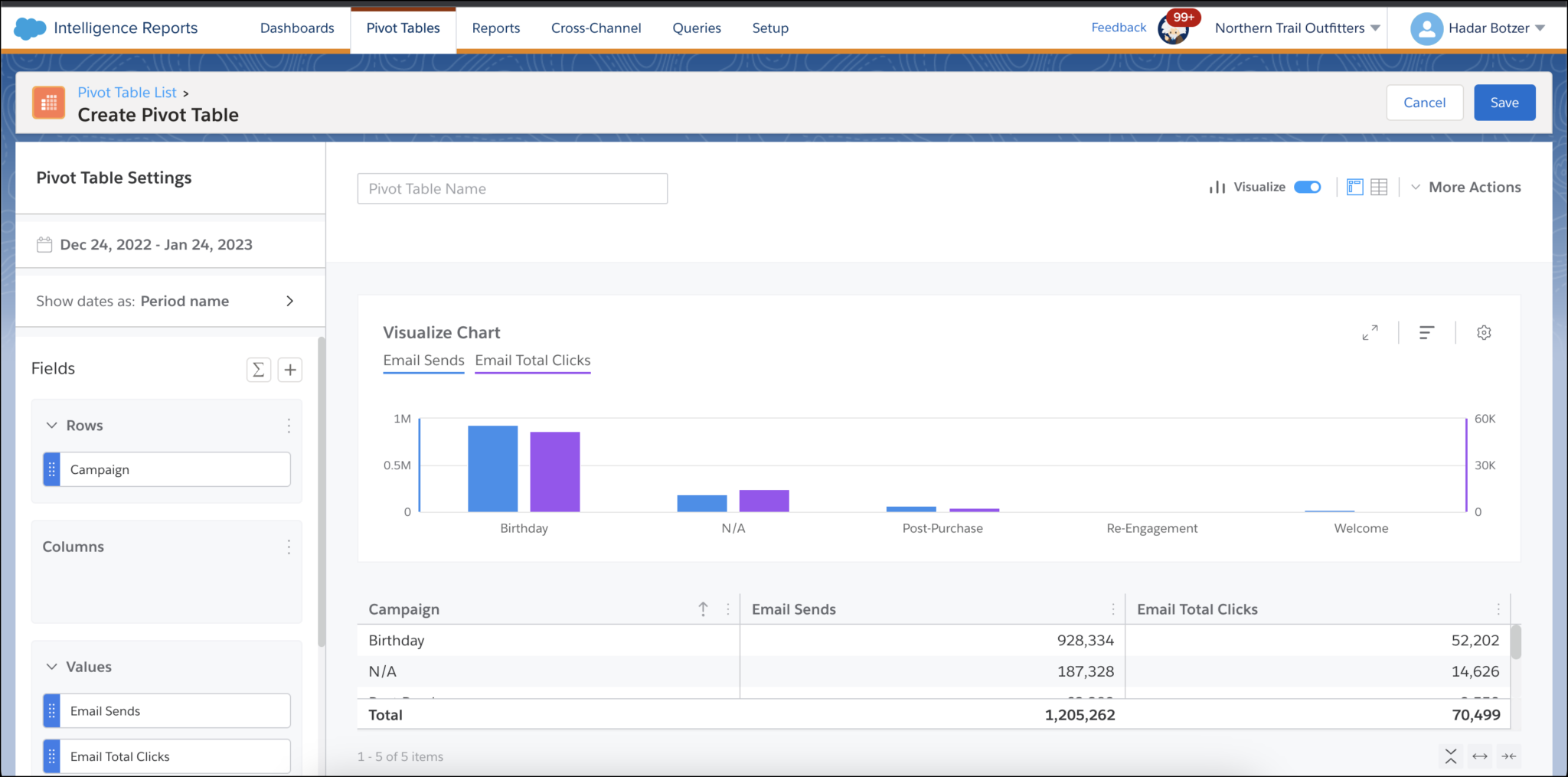Select the summary formula sigma icon
This screenshot has width=1568, height=777.
click(x=258, y=370)
